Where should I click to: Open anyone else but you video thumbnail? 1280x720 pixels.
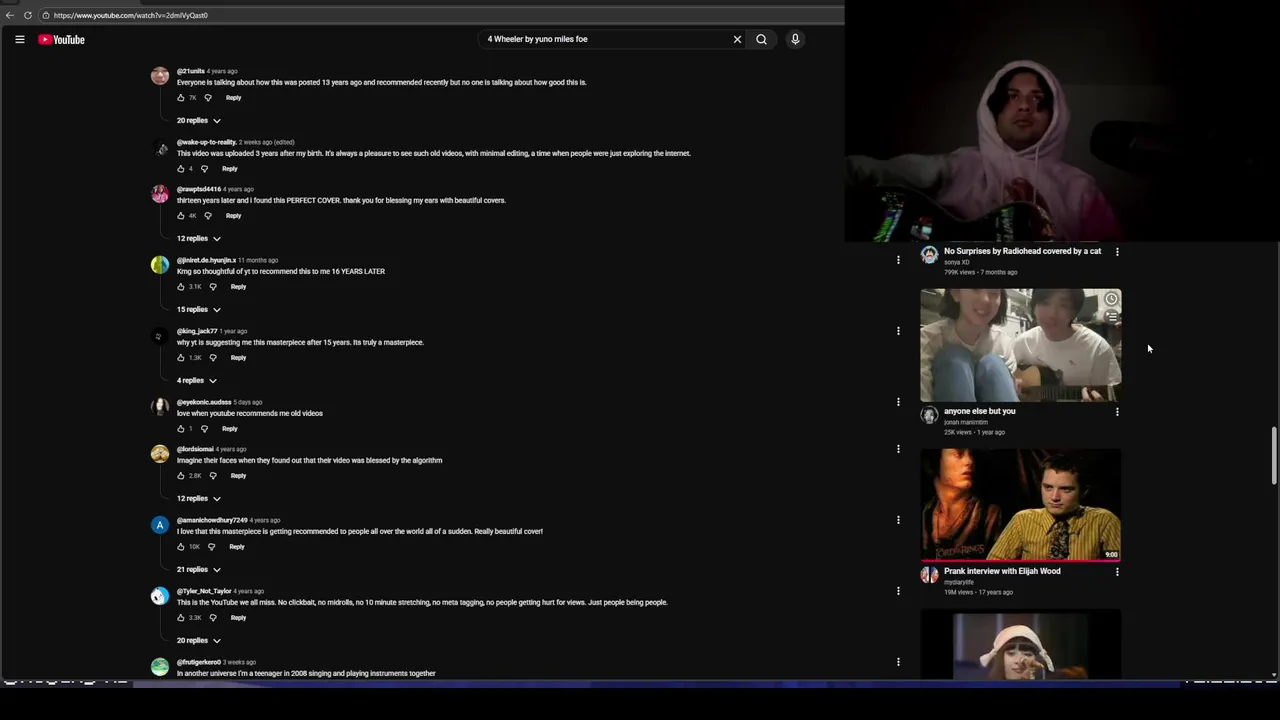tap(1021, 345)
